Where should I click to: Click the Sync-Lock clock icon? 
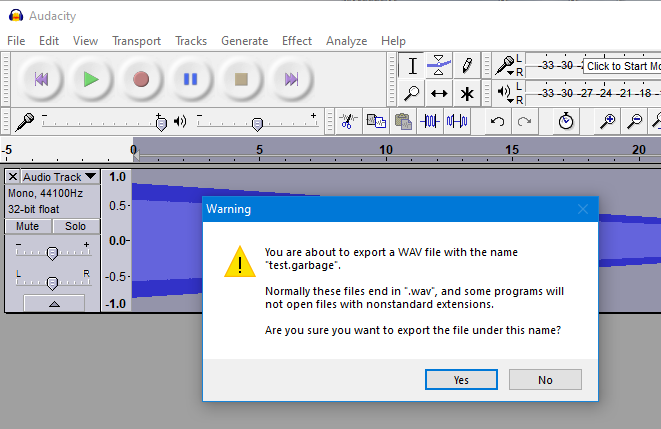point(566,121)
